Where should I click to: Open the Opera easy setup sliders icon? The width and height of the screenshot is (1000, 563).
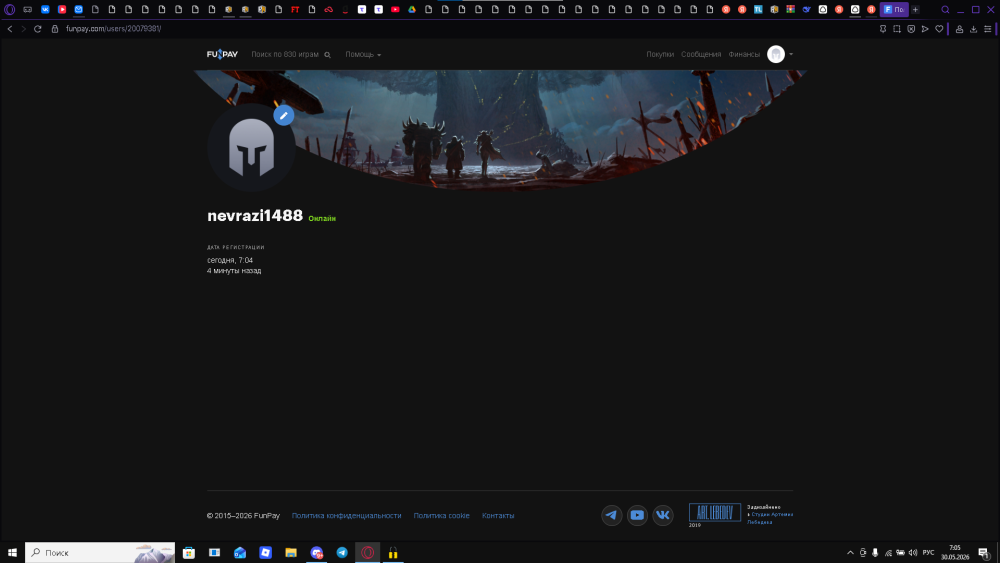point(987,29)
